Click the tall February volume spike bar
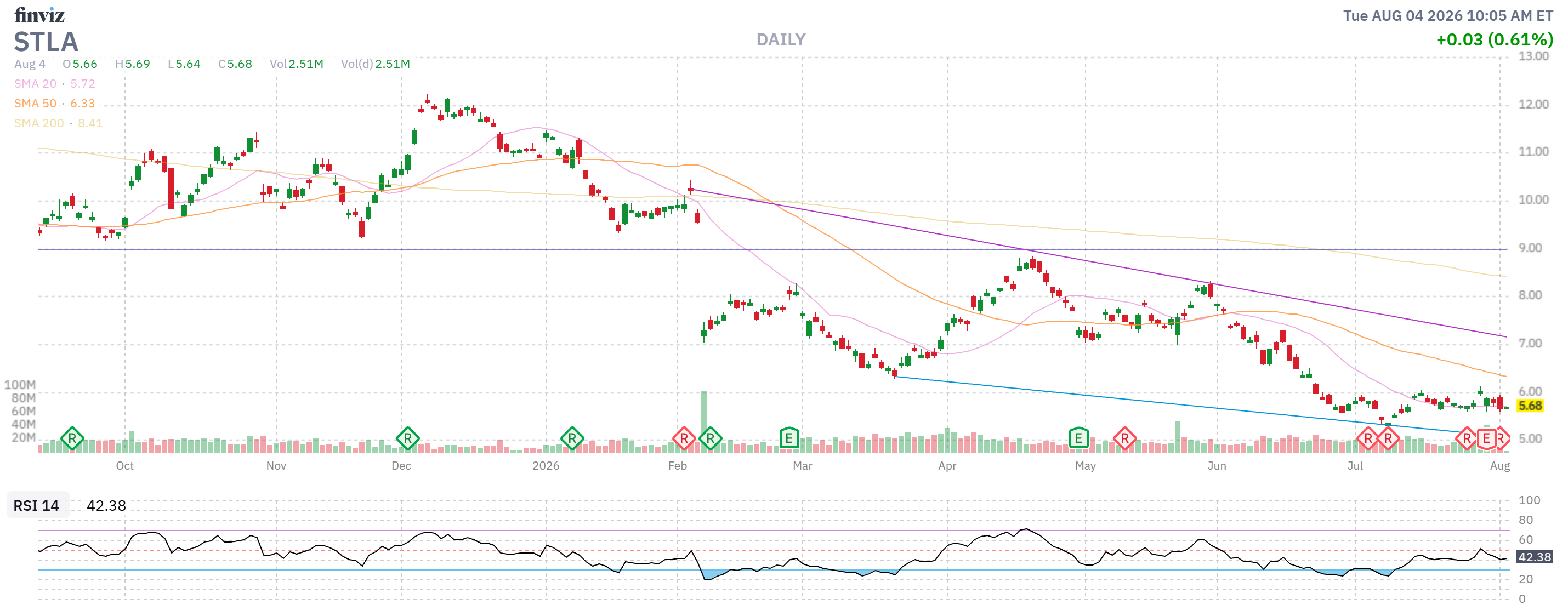Viewport: 1568px width, 616px height. pos(705,421)
